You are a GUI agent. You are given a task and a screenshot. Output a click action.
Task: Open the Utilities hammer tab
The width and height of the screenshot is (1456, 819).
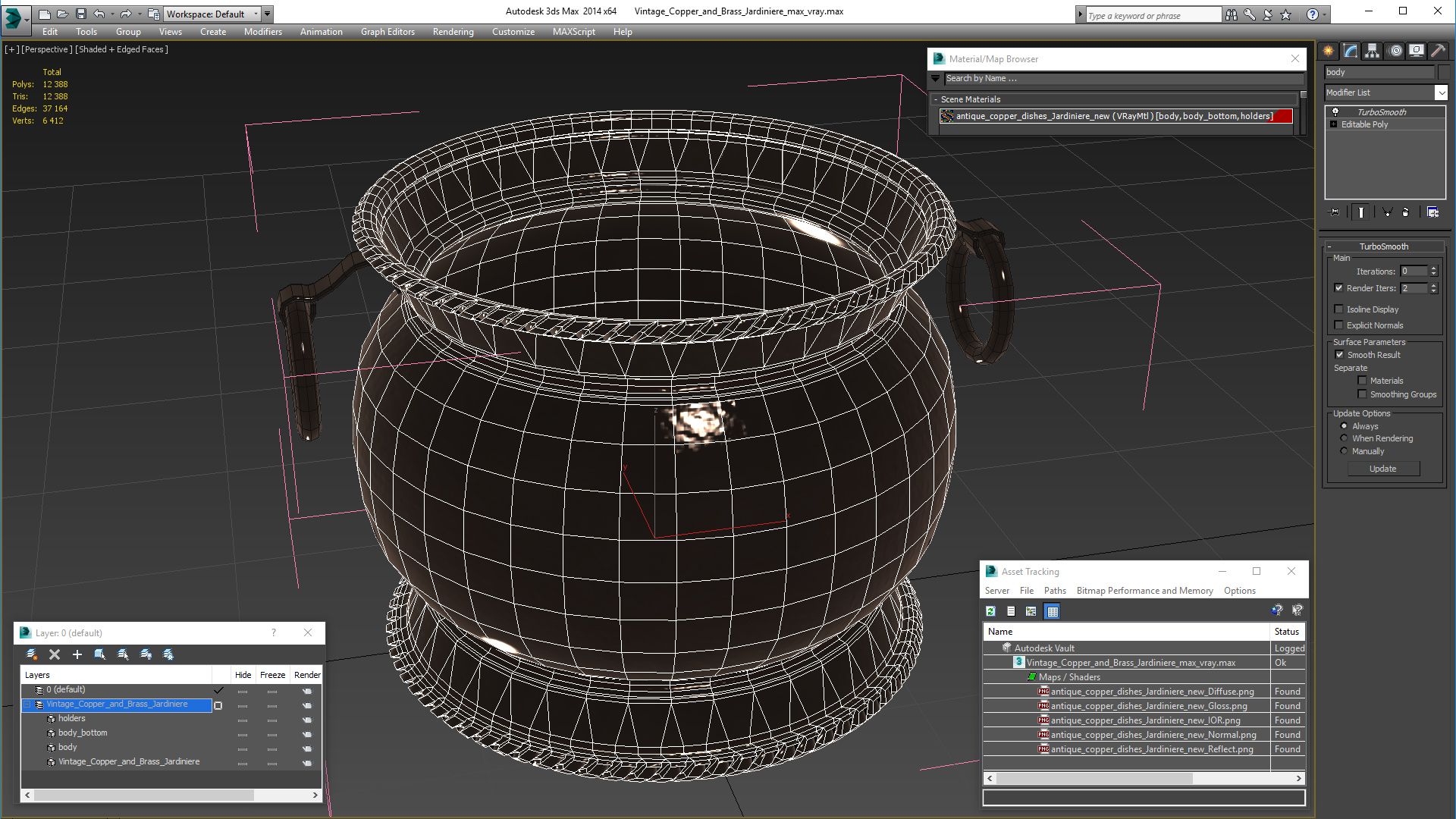tap(1439, 51)
